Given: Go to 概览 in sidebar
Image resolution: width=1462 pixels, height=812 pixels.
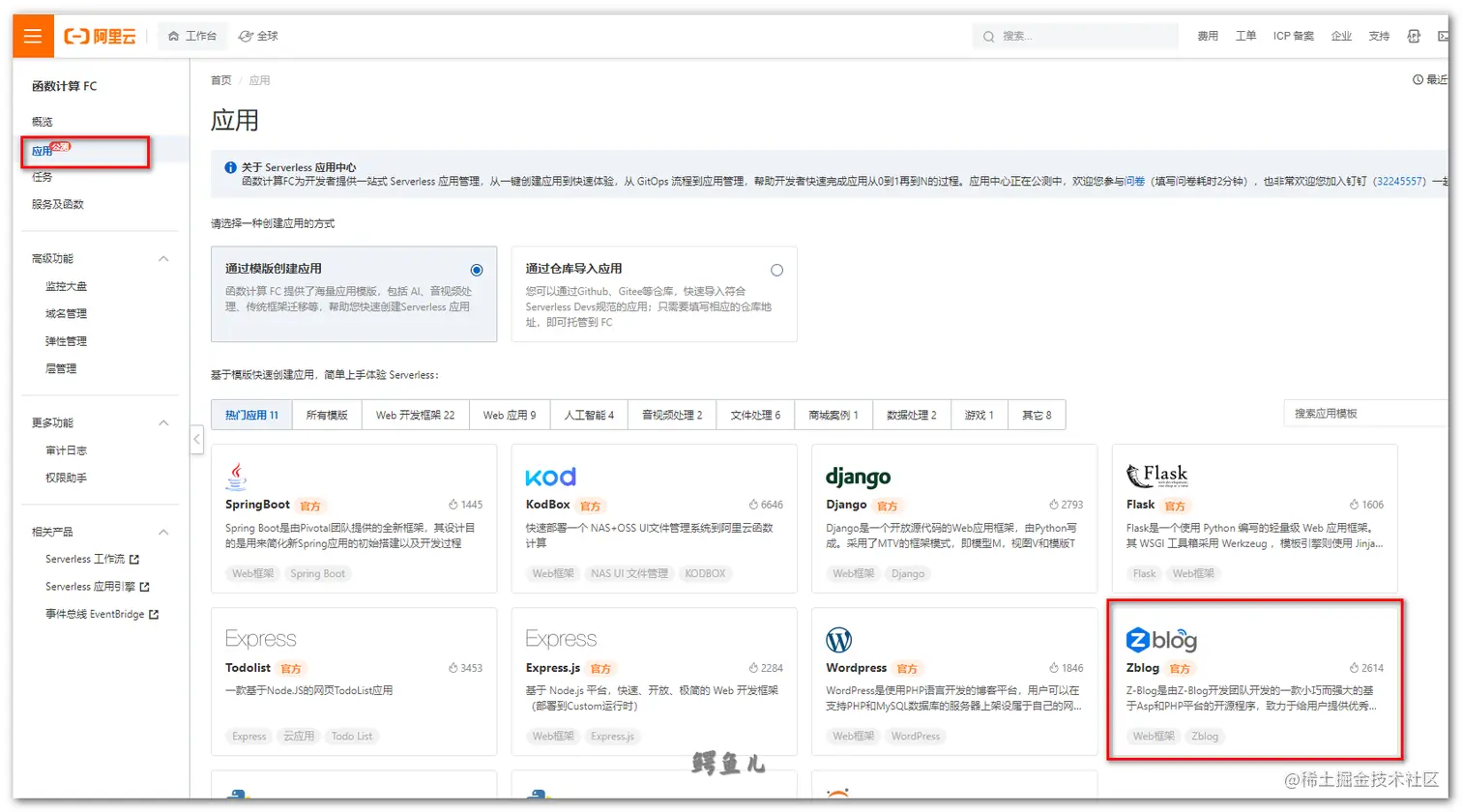Looking at the screenshot, I should [x=43, y=122].
